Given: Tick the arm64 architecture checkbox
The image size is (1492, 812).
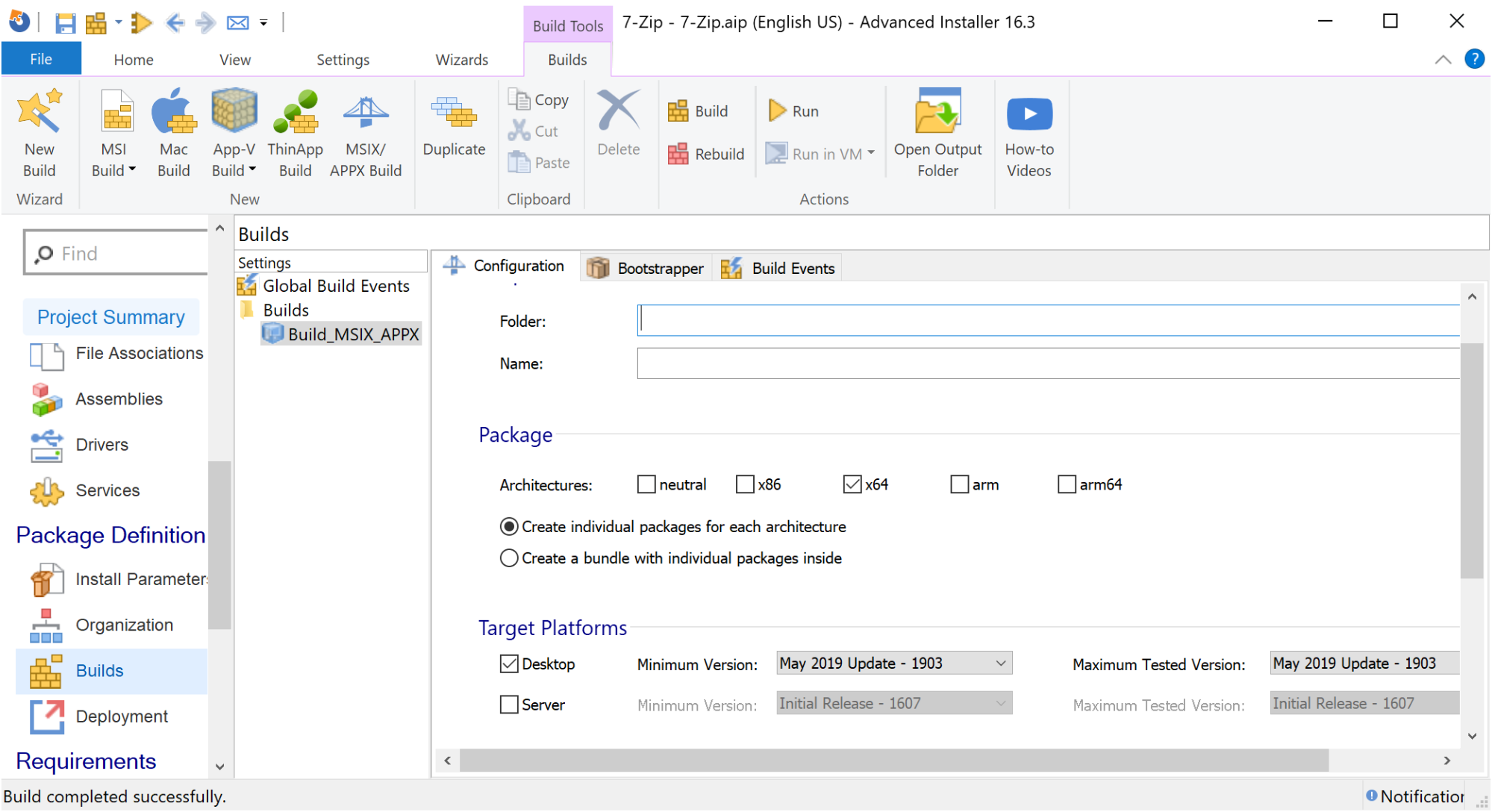Looking at the screenshot, I should (x=1067, y=484).
